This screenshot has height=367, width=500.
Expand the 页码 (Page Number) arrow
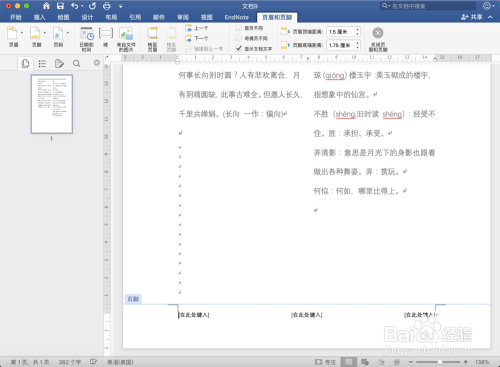click(x=68, y=33)
